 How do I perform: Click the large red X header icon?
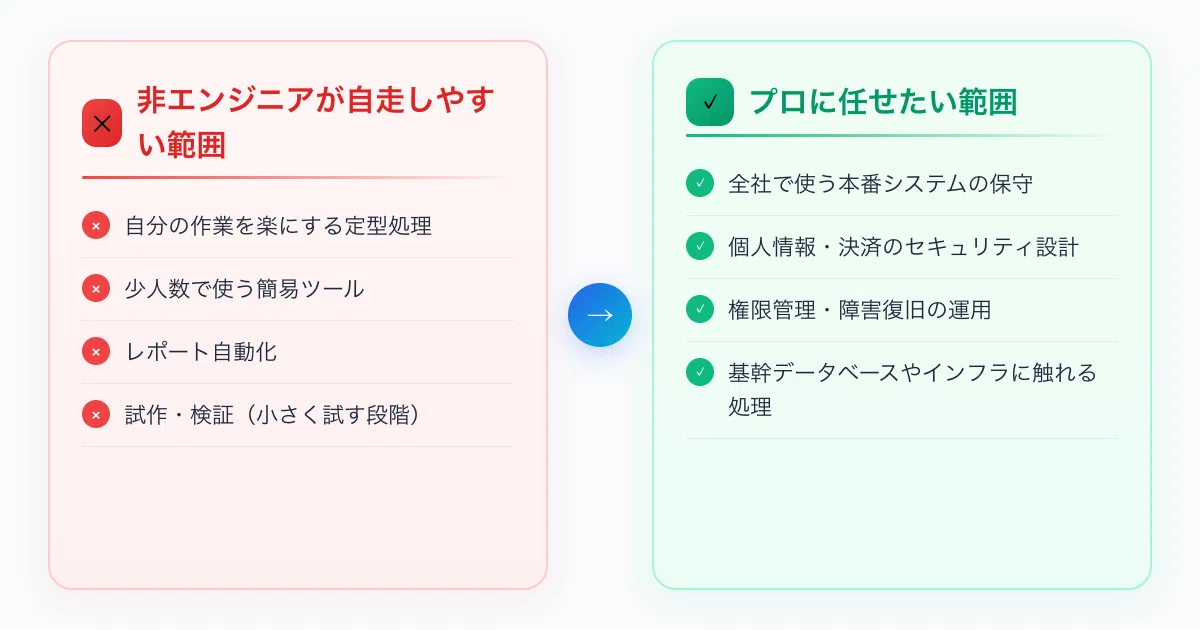point(102,123)
